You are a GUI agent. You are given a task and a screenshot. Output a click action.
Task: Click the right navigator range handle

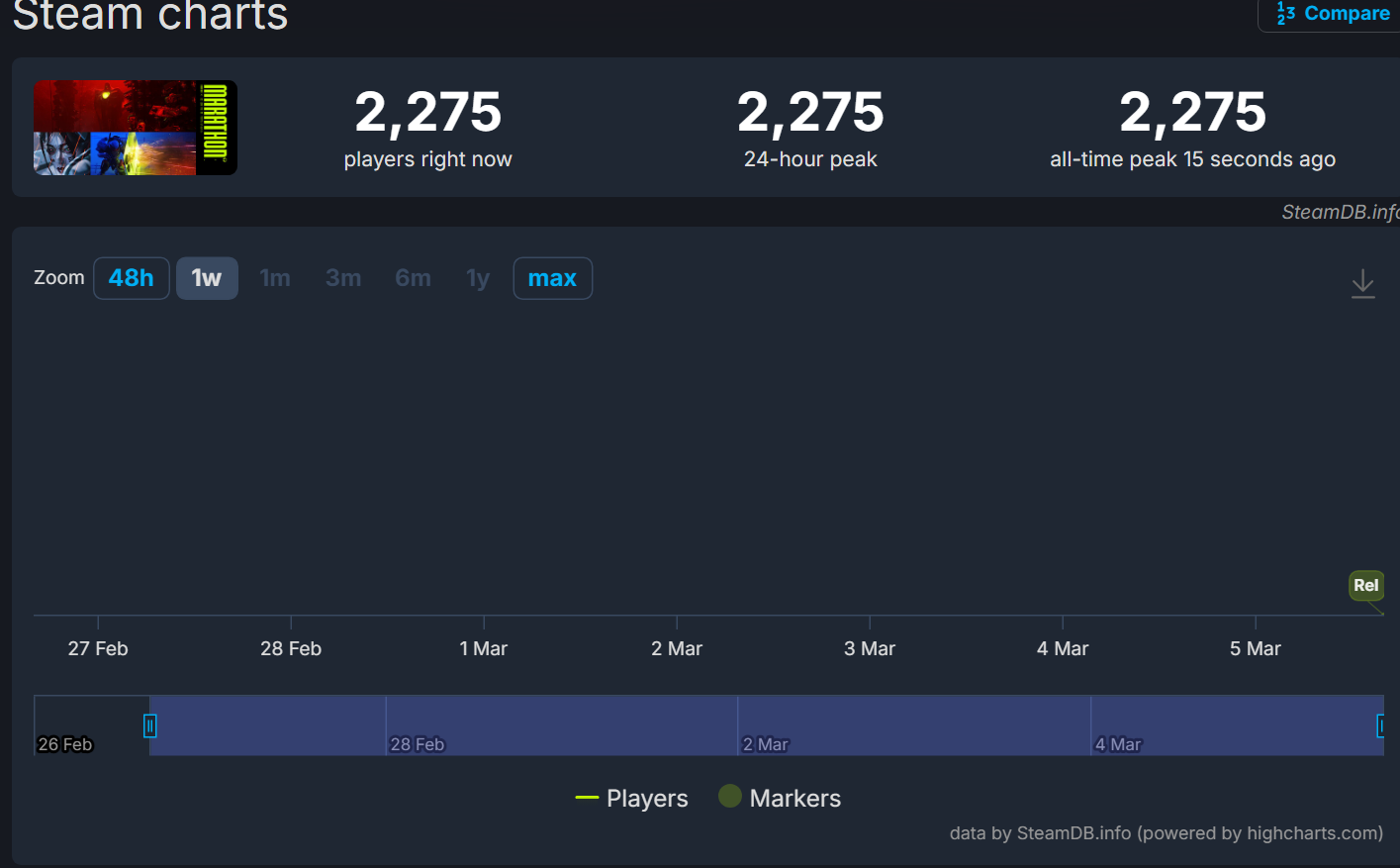[x=1381, y=725]
